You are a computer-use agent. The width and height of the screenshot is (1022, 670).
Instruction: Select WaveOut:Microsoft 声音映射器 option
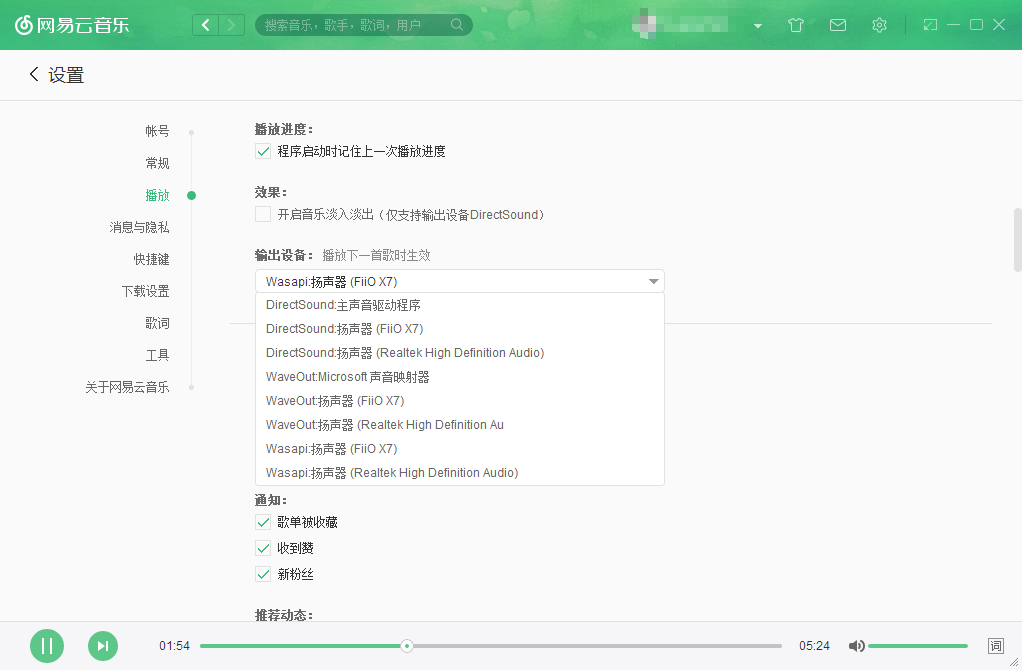pos(460,377)
